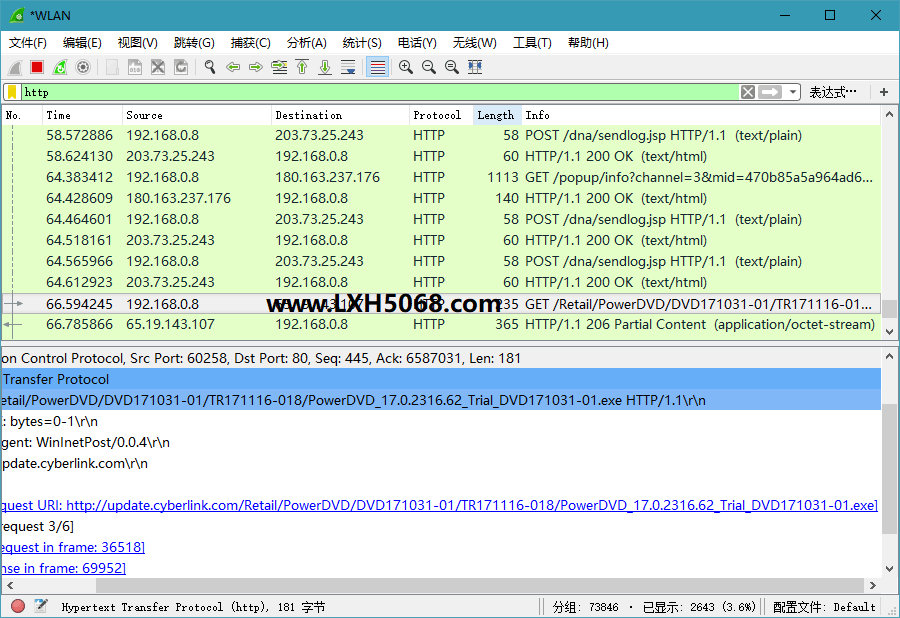The image size is (900, 618).
Task: Open the 工具(T) menu
Action: [532, 43]
